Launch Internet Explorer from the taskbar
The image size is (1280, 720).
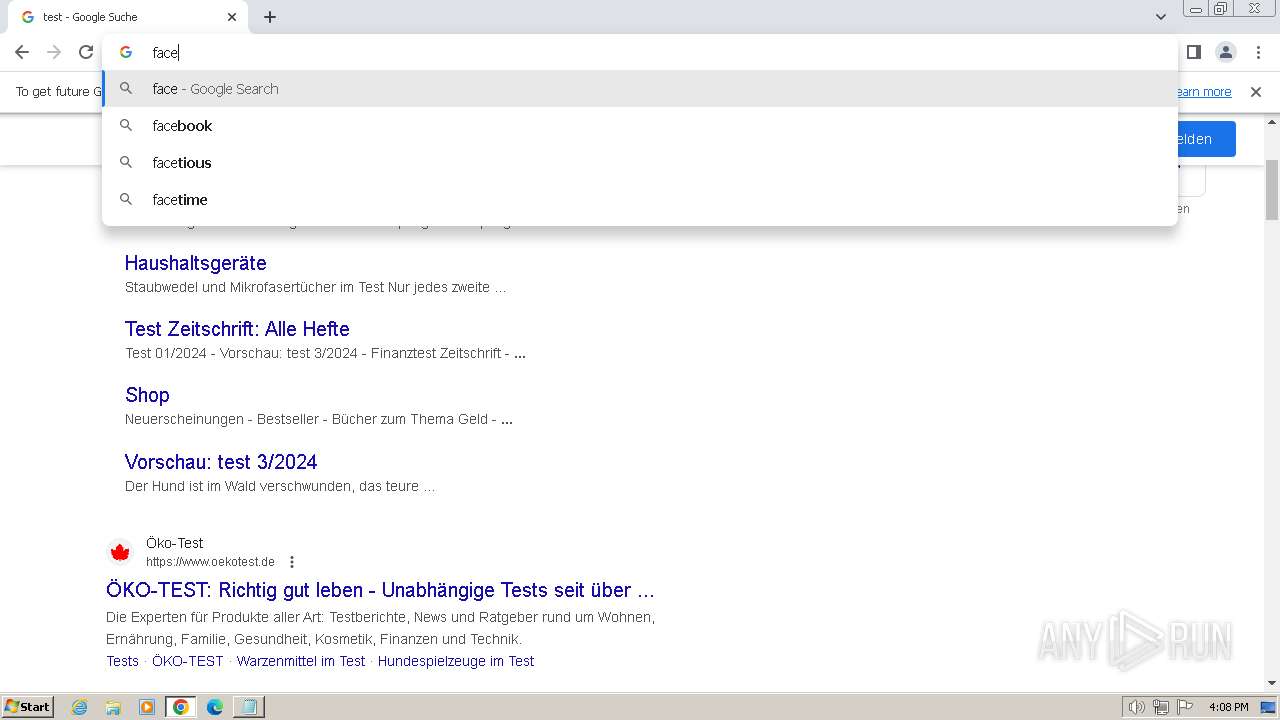80,707
